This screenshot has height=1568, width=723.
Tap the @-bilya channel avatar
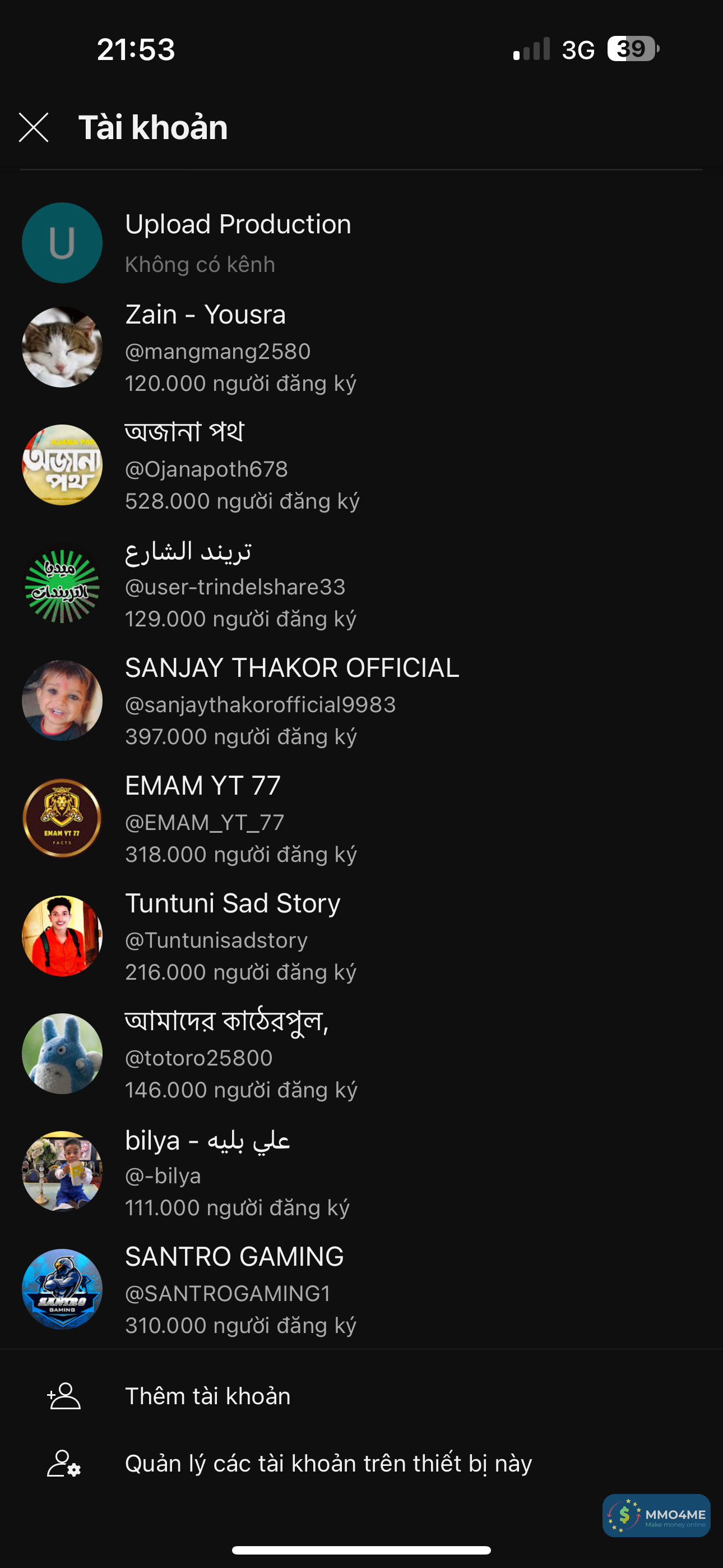62,1172
